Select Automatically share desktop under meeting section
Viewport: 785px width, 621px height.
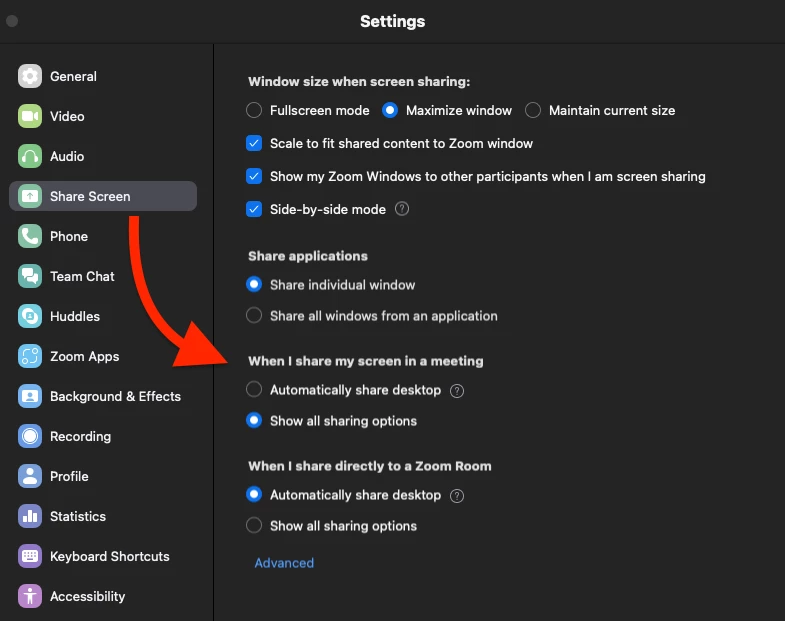pyautogui.click(x=254, y=389)
